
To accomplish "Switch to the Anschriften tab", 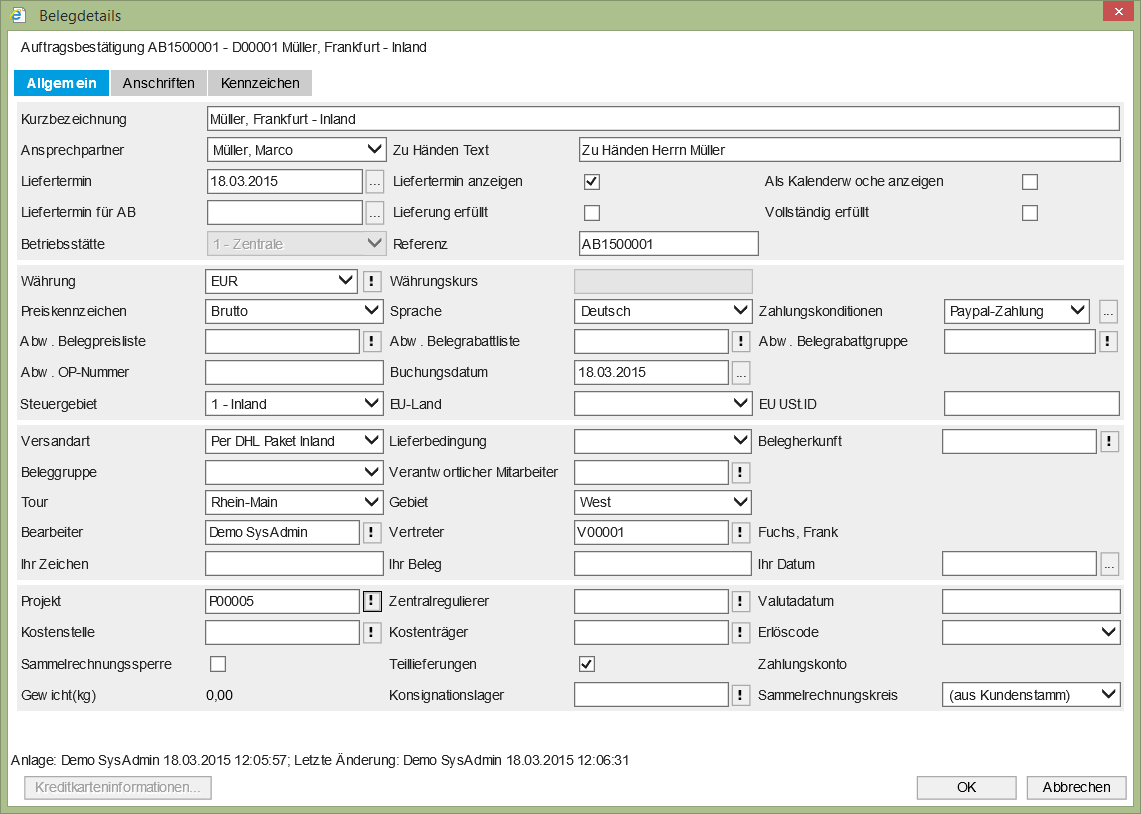I will pos(158,83).
